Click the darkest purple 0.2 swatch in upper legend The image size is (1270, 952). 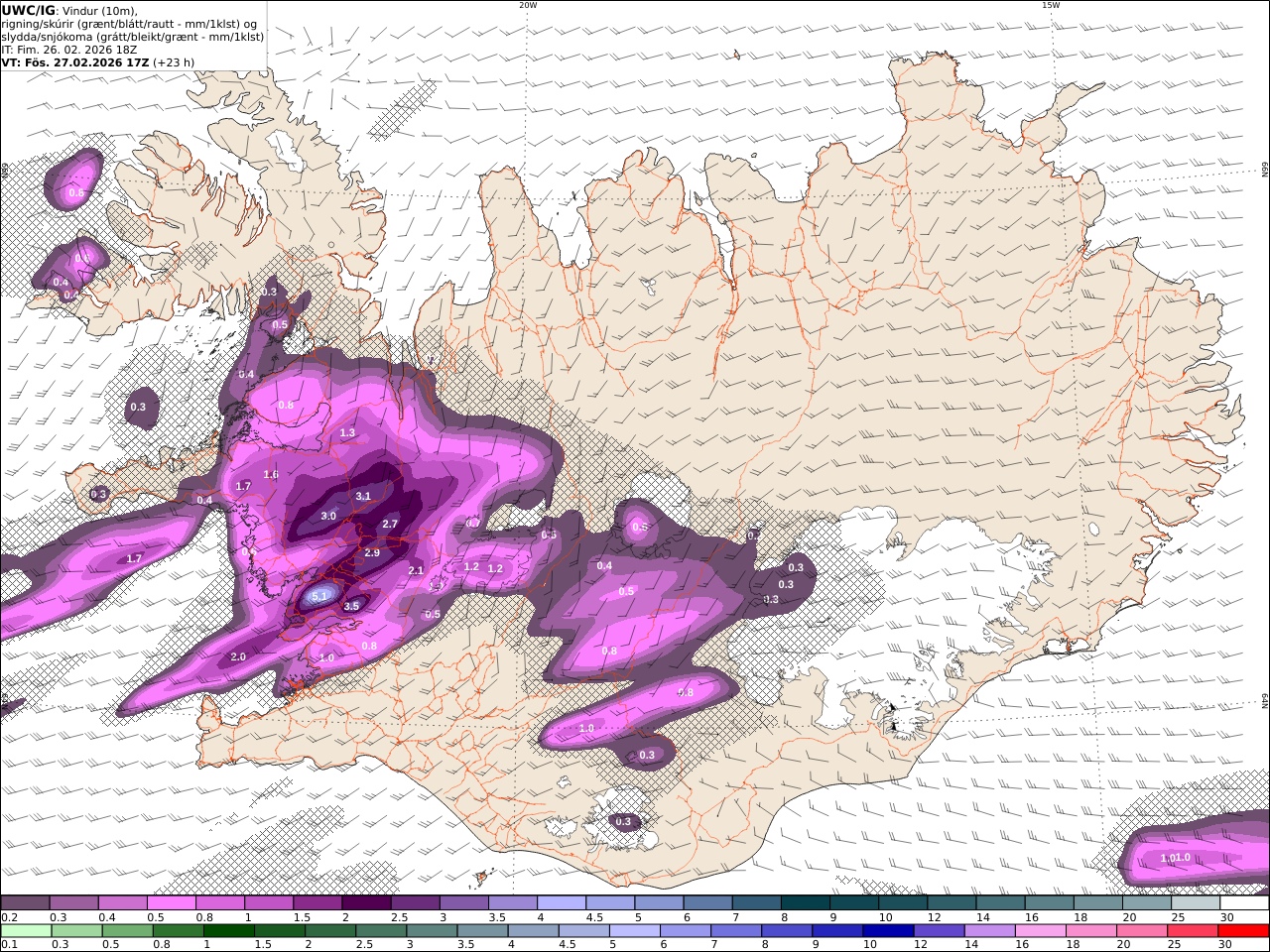click(25, 903)
